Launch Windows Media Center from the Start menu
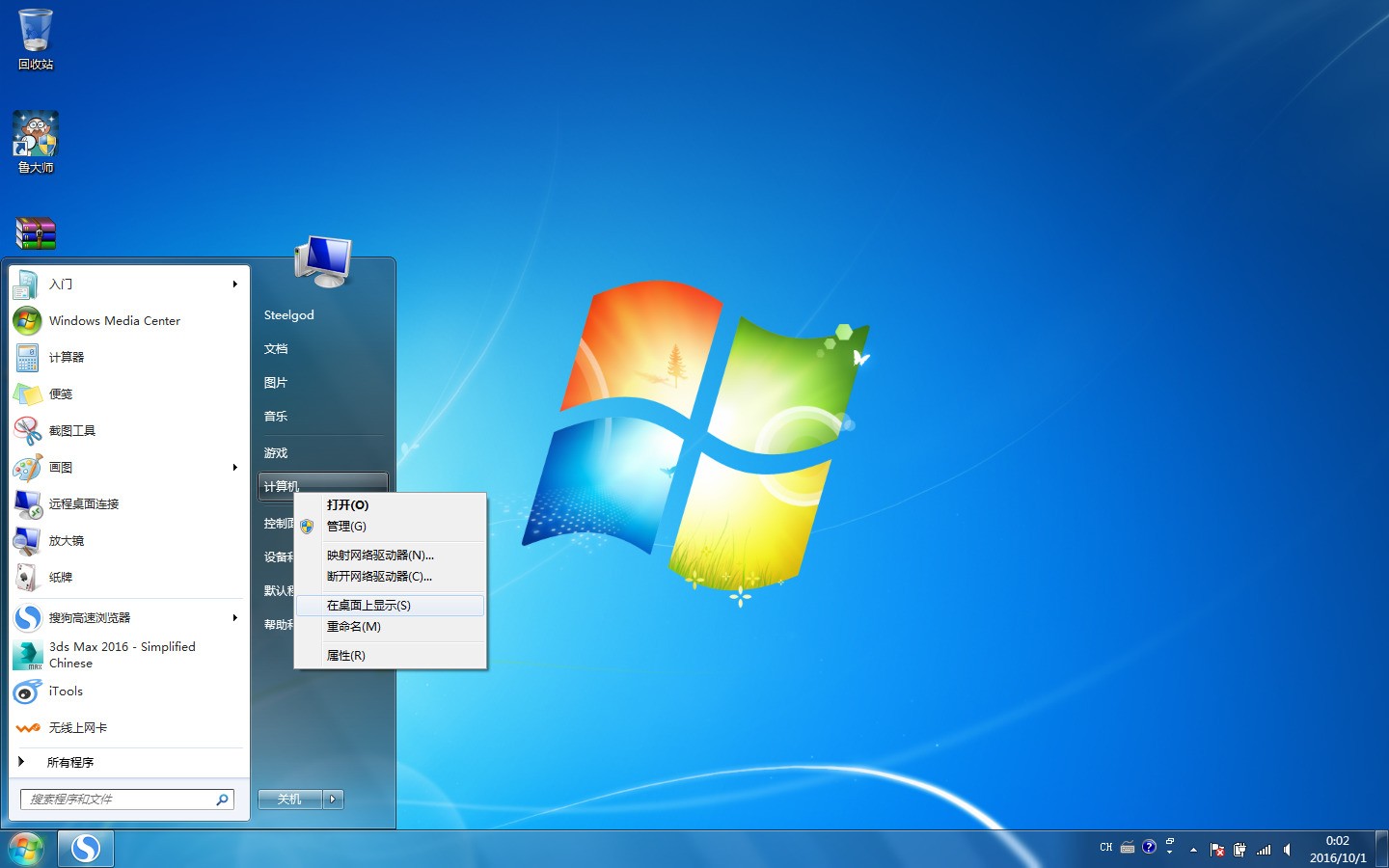Image resolution: width=1389 pixels, height=868 pixels. [127, 320]
